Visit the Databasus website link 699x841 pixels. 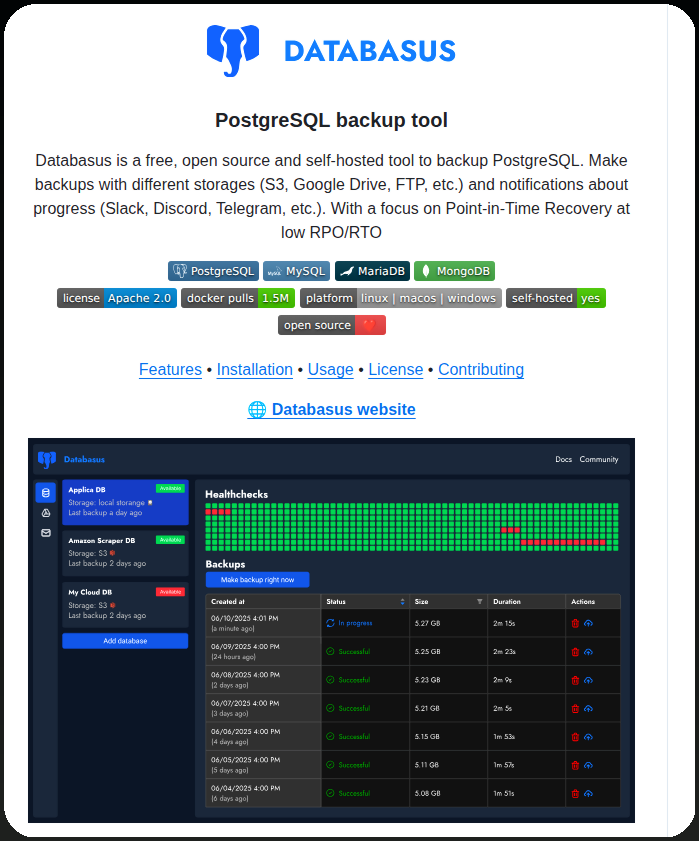click(x=332, y=409)
